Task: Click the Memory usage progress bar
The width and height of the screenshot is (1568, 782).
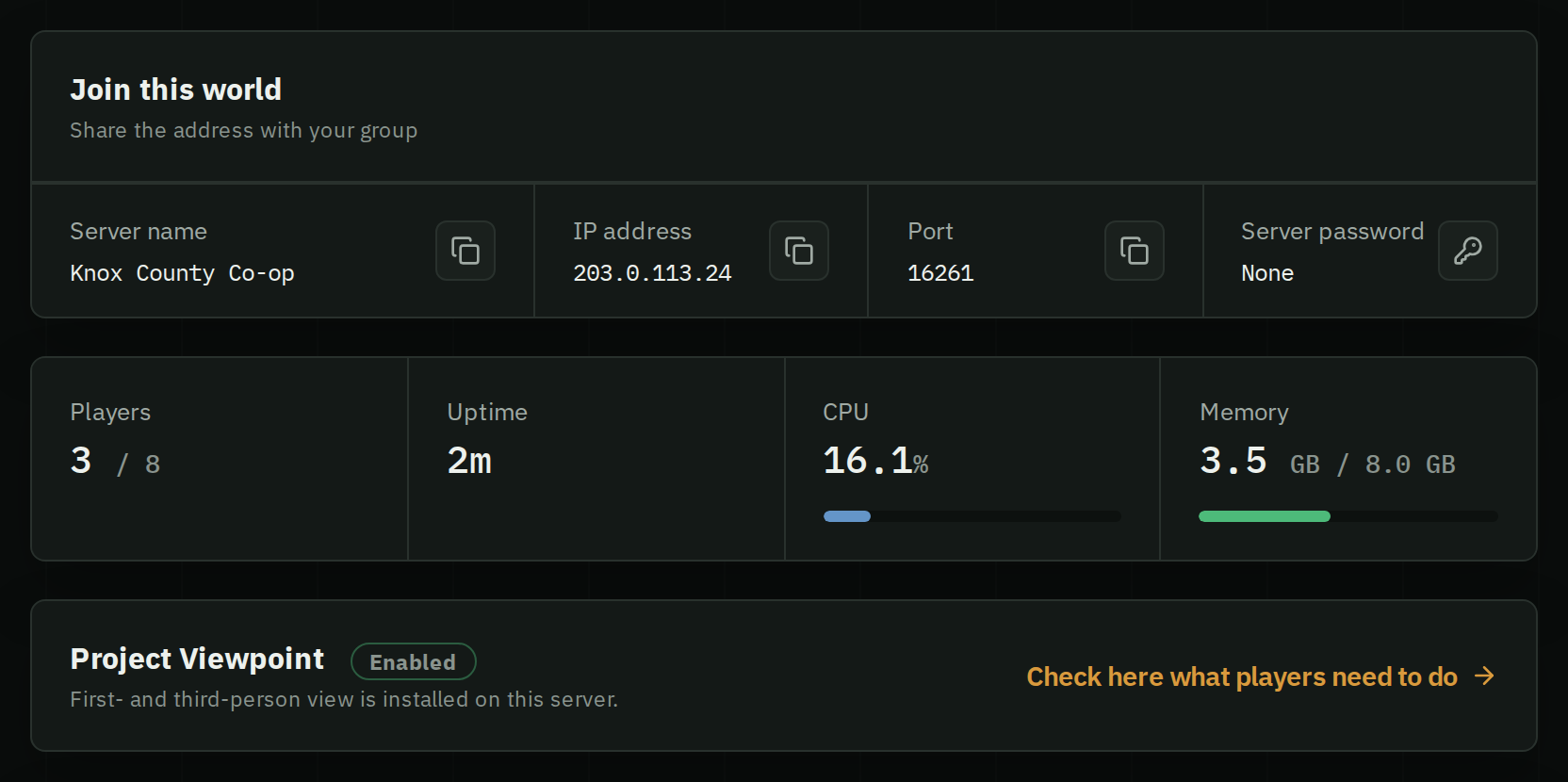Action: 1348,516
